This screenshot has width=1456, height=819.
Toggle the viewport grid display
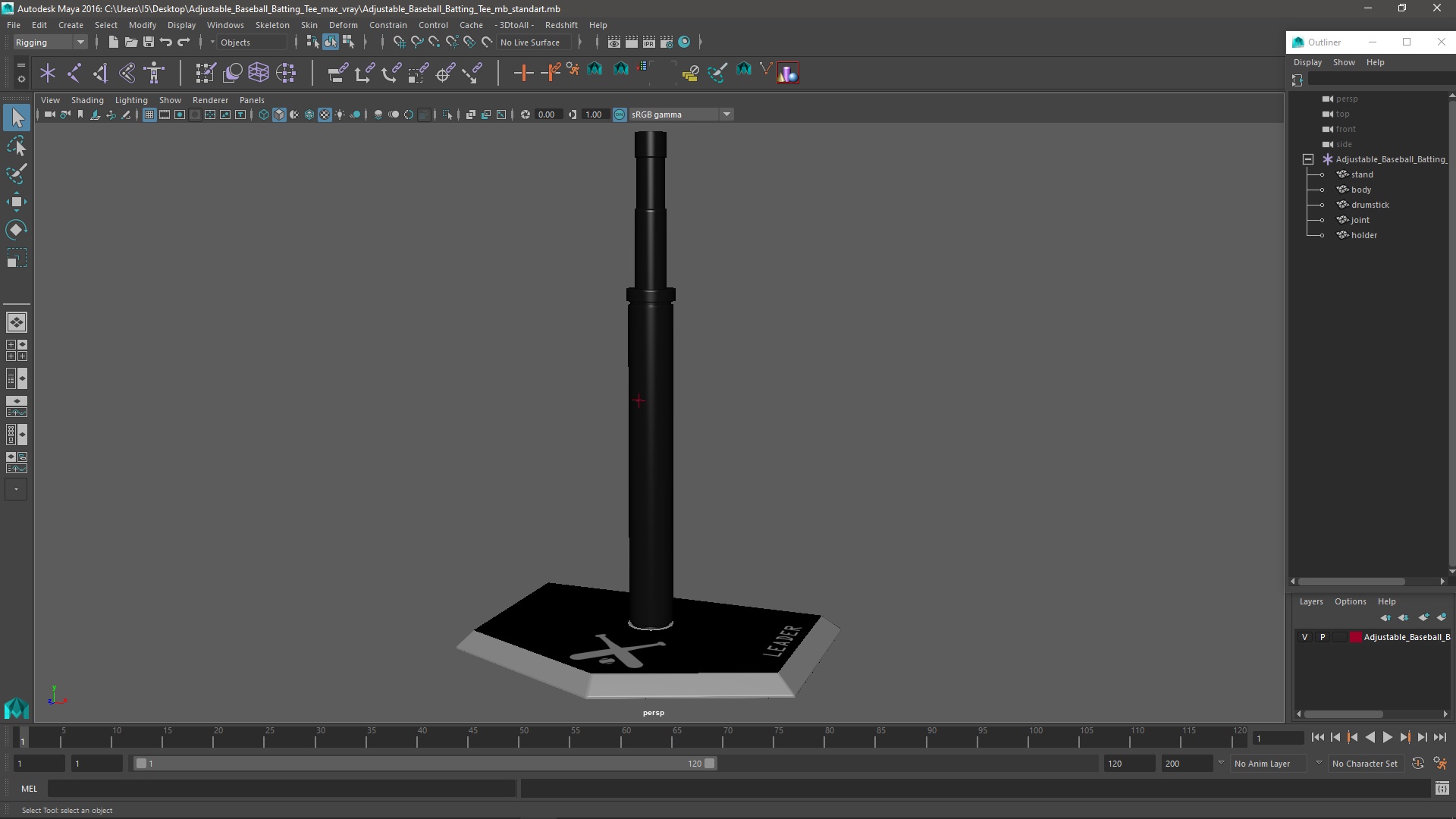coord(149,115)
